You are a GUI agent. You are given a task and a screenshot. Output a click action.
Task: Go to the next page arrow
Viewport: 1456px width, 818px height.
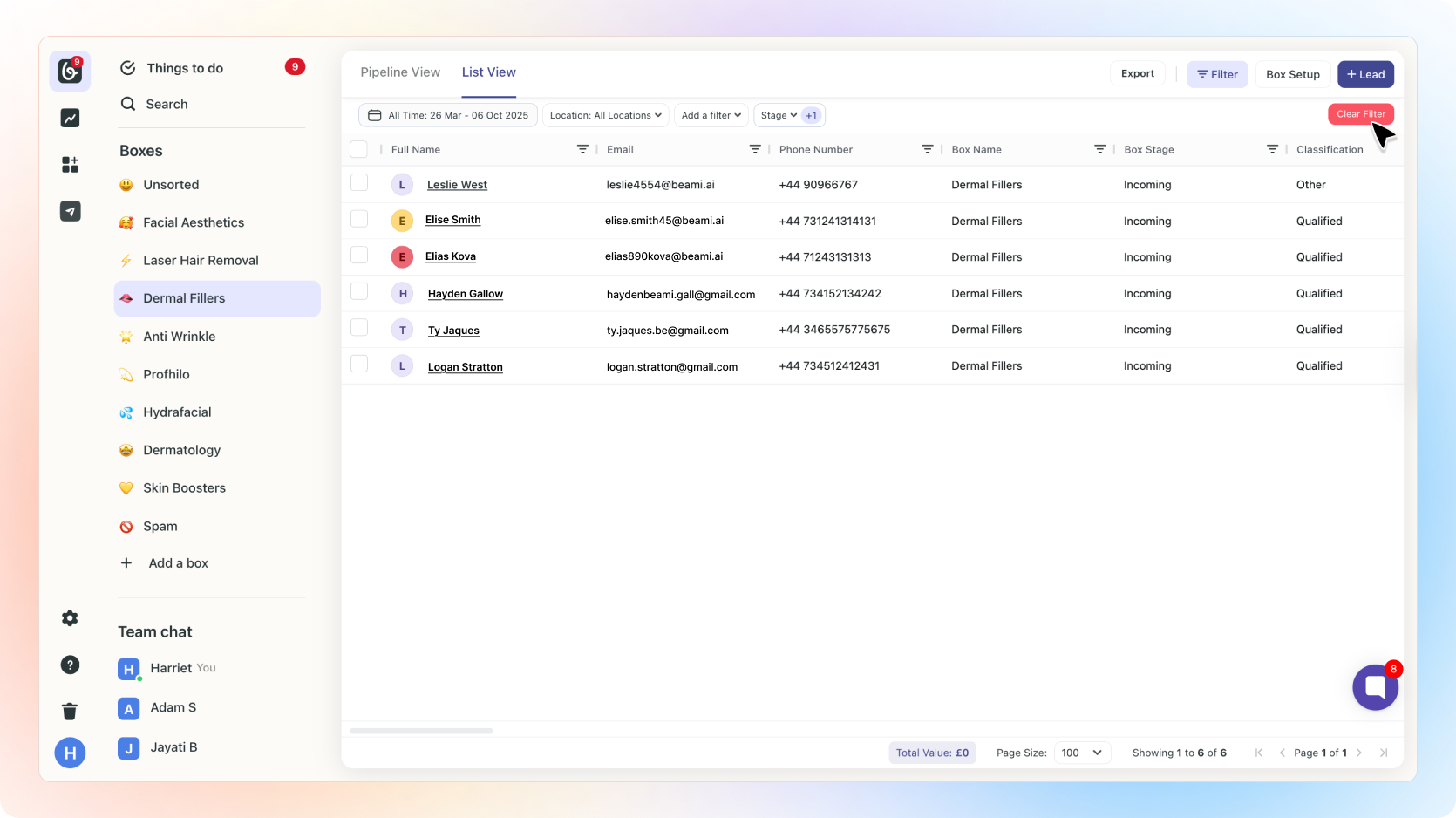(1359, 753)
